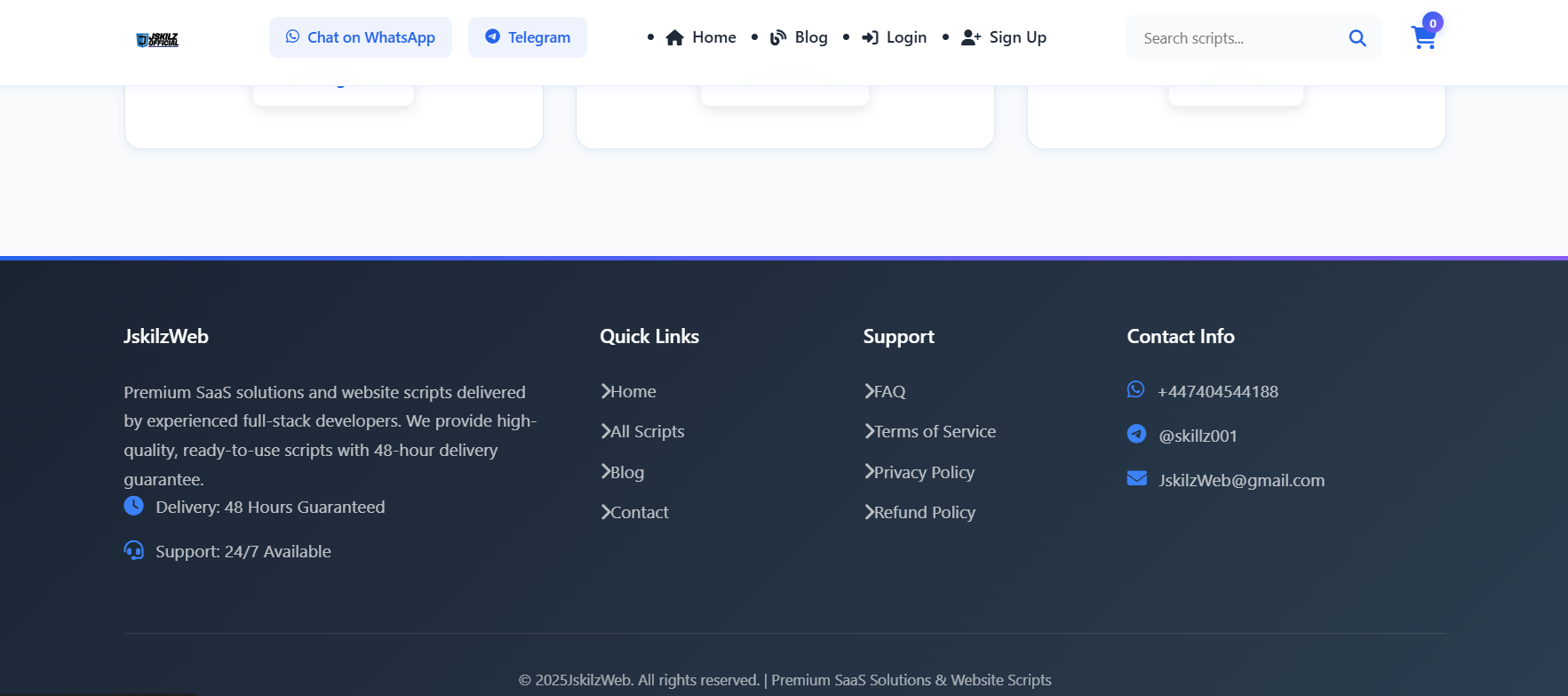Open the Terms of Service link
1568x696 pixels.
tap(934, 431)
